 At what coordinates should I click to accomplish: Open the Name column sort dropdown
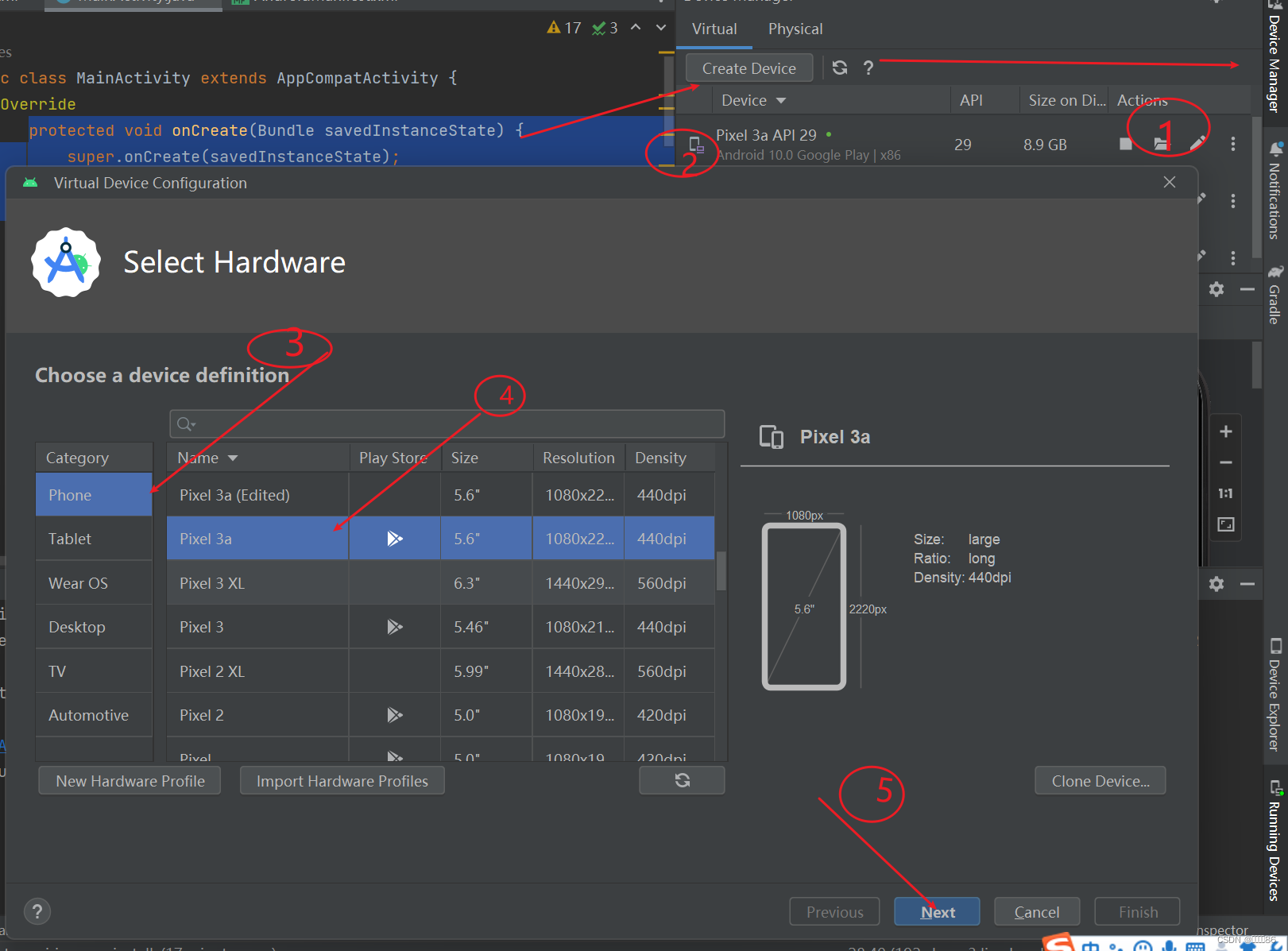[233, 458]
